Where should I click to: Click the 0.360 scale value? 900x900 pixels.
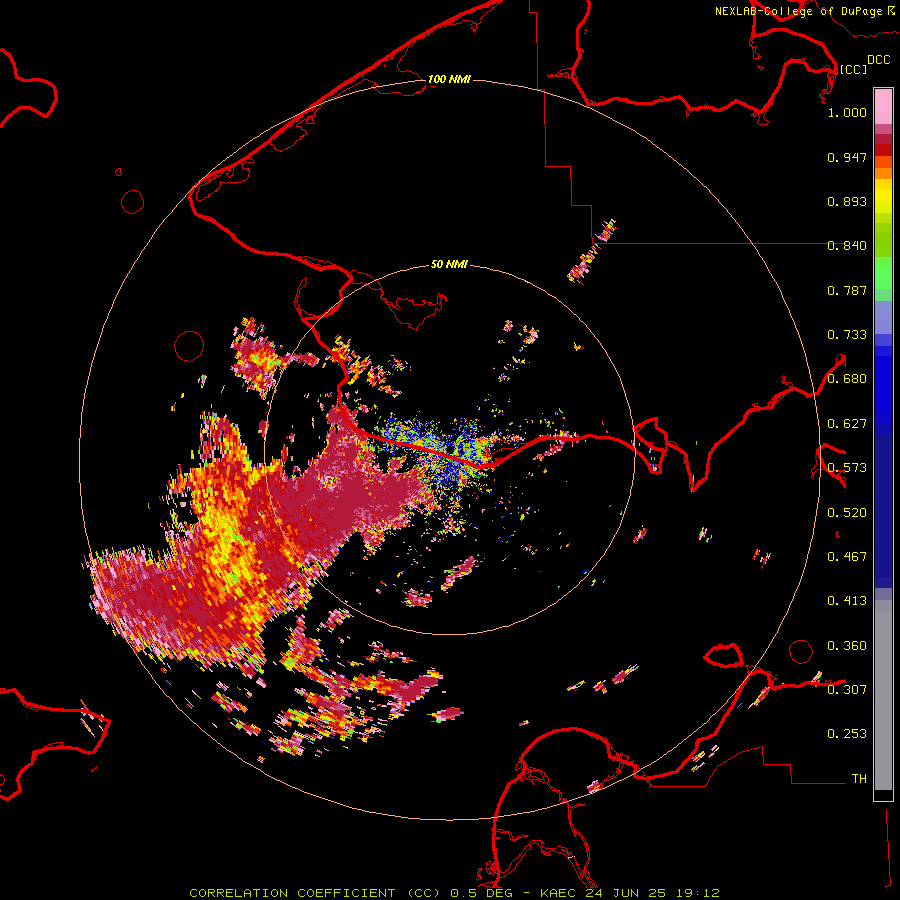pos(847,646)
